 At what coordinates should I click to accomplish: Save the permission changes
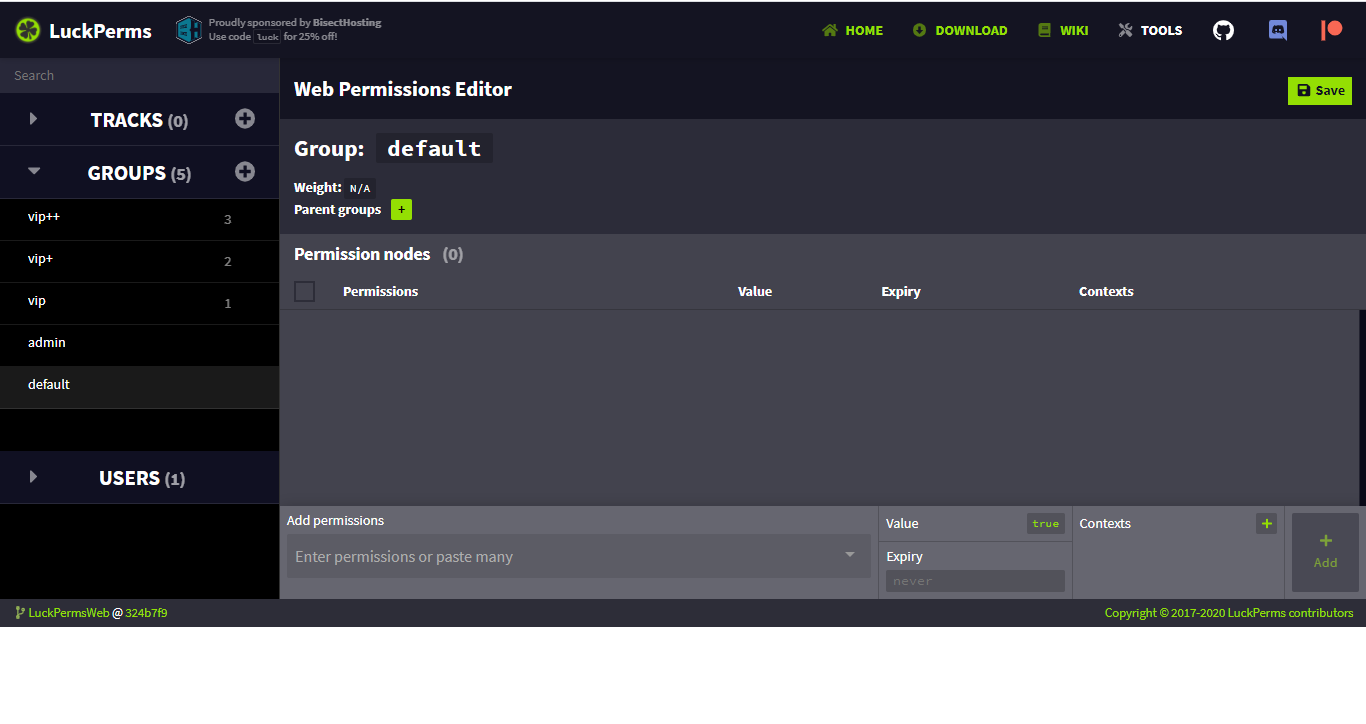click(1320, 90)
